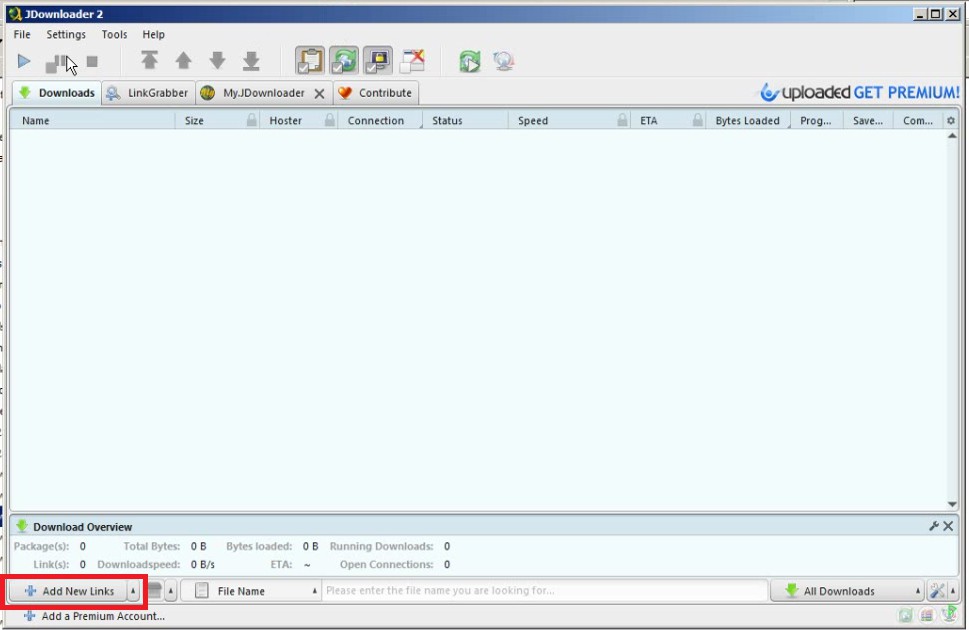The height and width of the screenshot is (630, 969).
Task: Toggle premium usage icon in toolbar
Action: click(x=378, y=61)
